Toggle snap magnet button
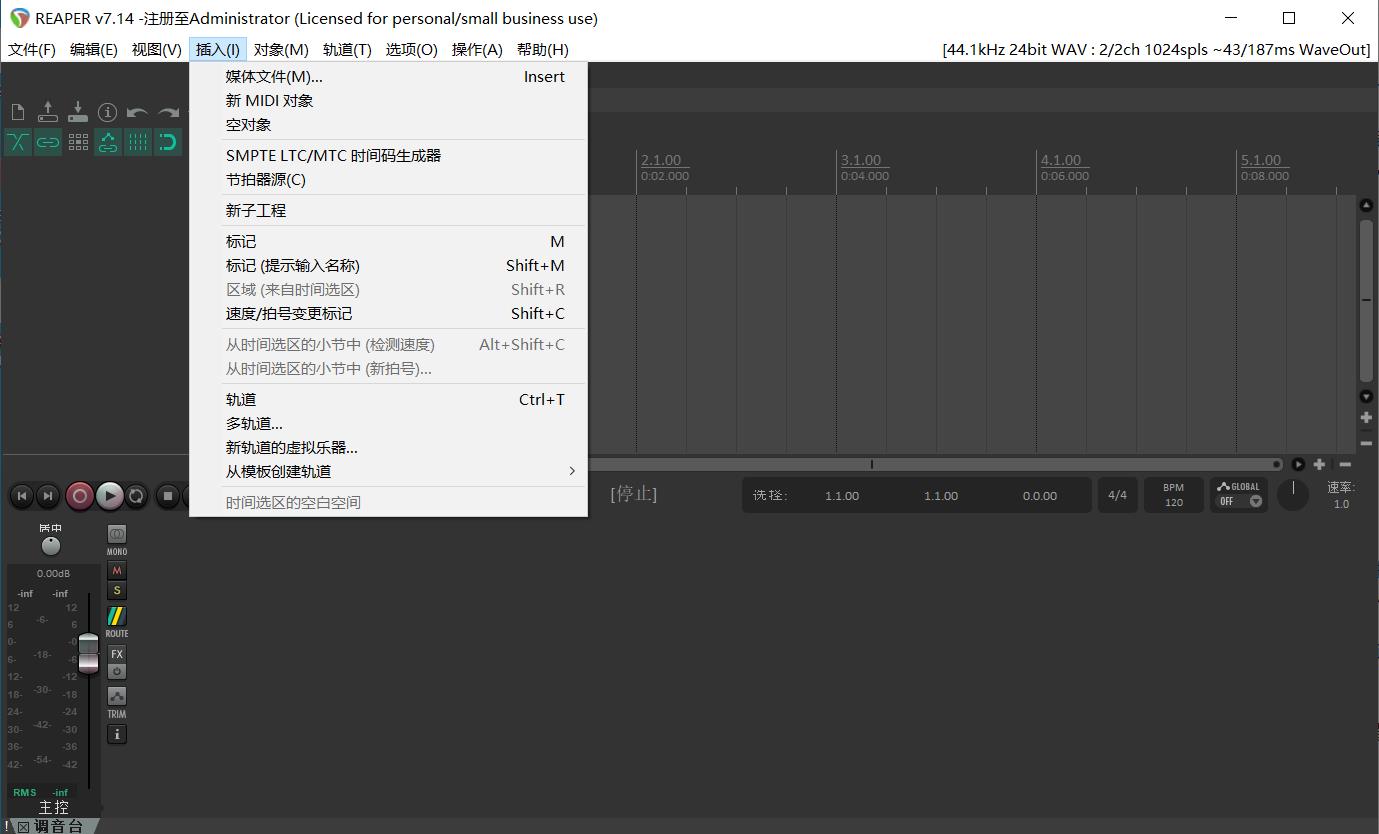This screenshot has height=834, width=1379. [168, 142]
